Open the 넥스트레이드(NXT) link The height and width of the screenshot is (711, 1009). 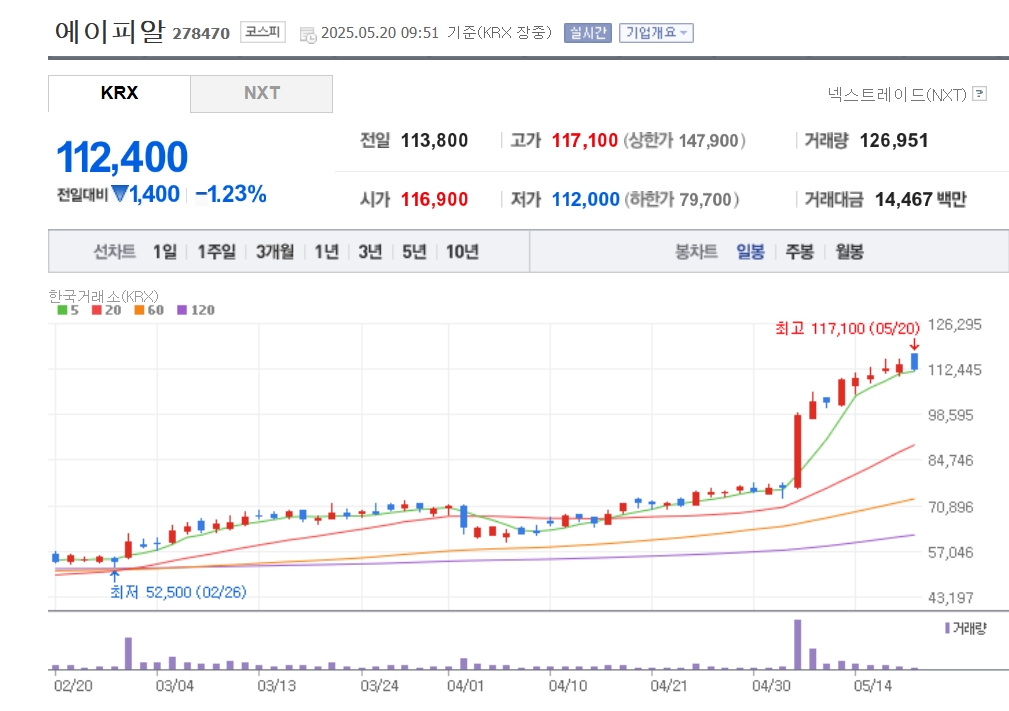(897, 95)
